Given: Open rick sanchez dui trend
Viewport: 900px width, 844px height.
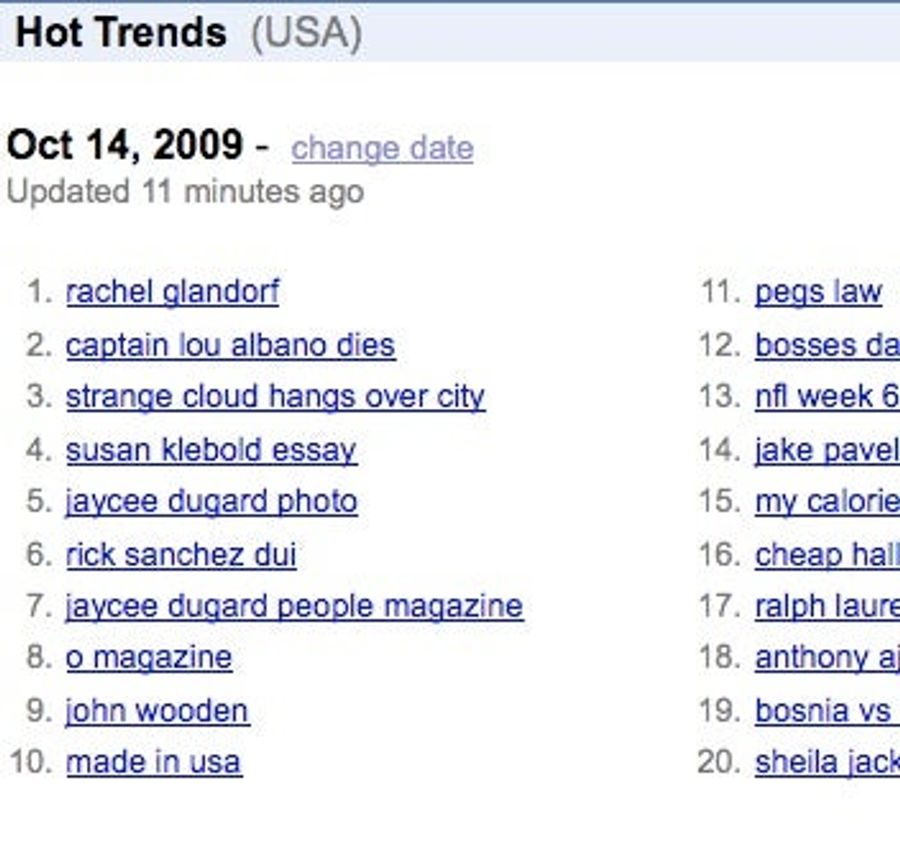Looking at the screenshot, I should tap(181, 555).
